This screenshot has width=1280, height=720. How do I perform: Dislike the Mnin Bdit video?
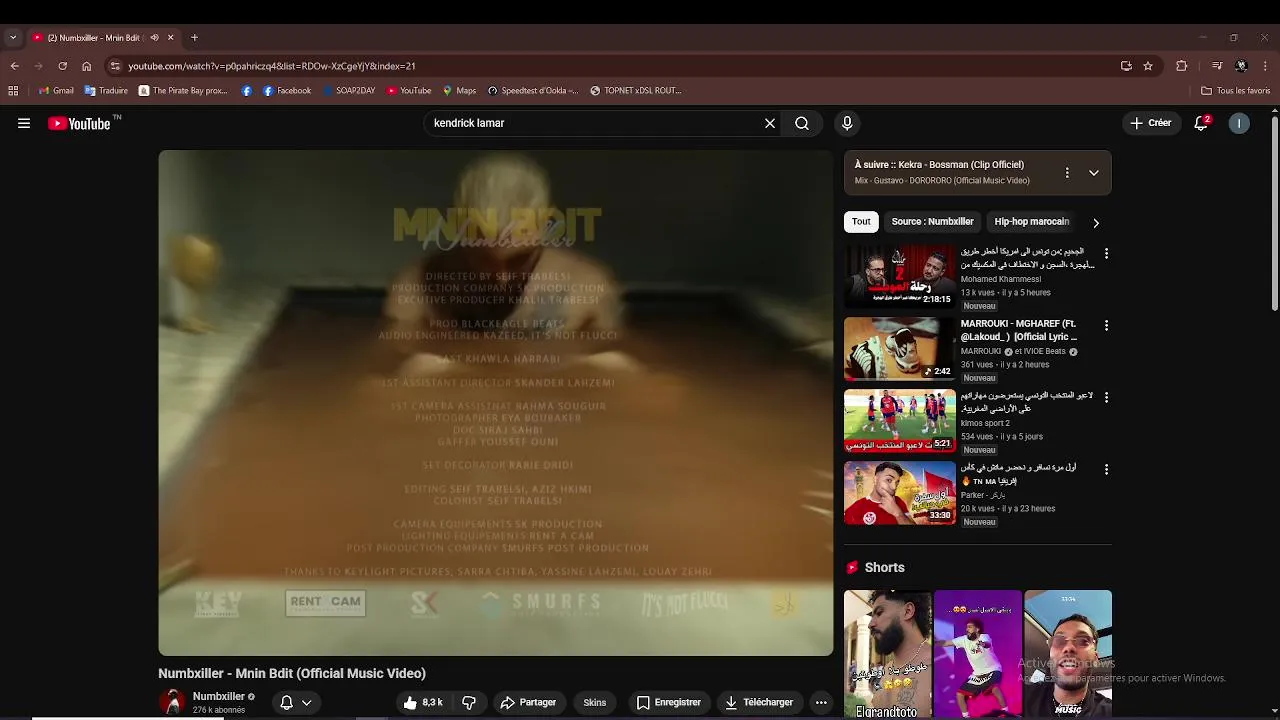tap(469, 702)
